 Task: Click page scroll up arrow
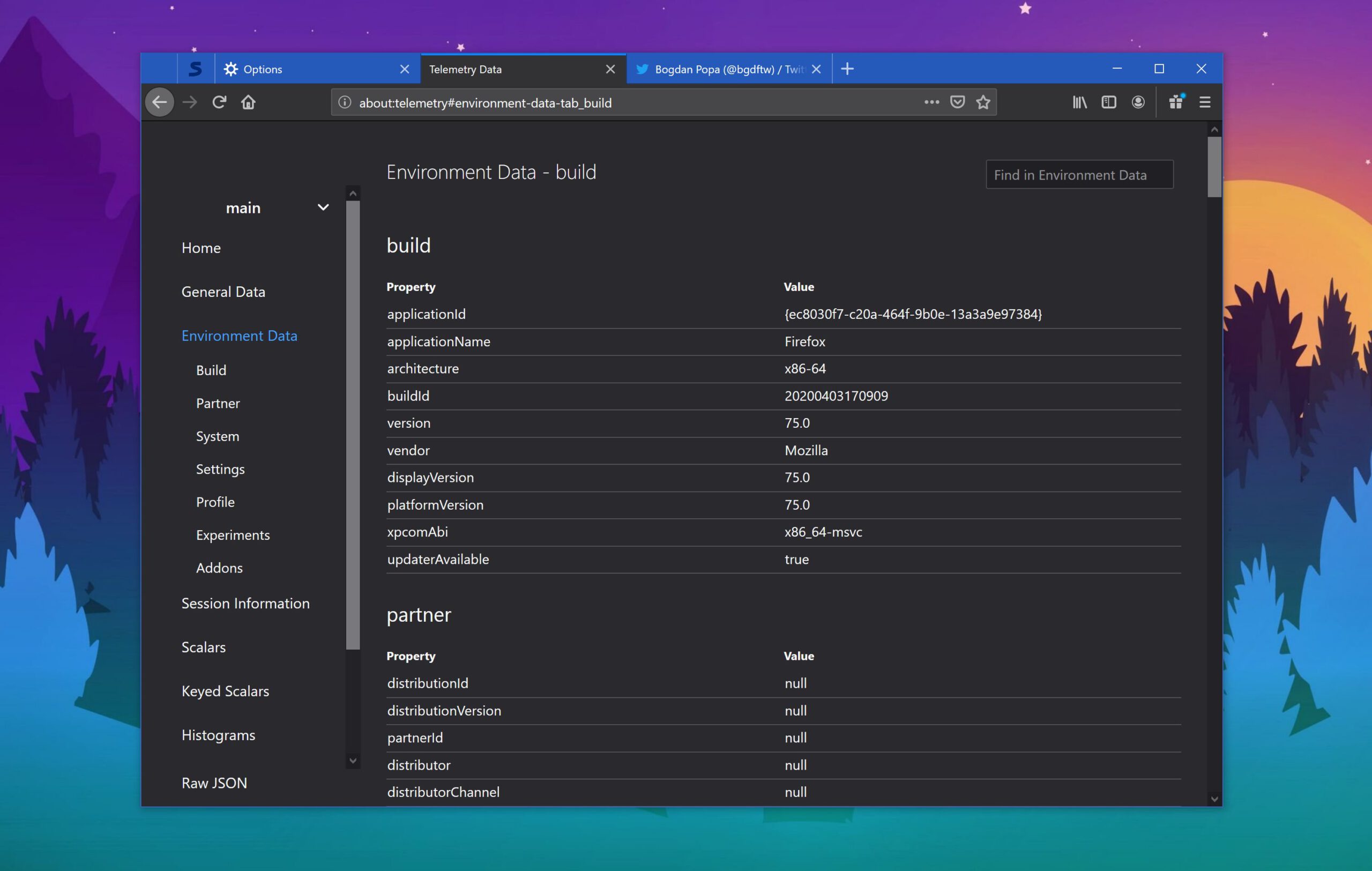point(1214,130)
